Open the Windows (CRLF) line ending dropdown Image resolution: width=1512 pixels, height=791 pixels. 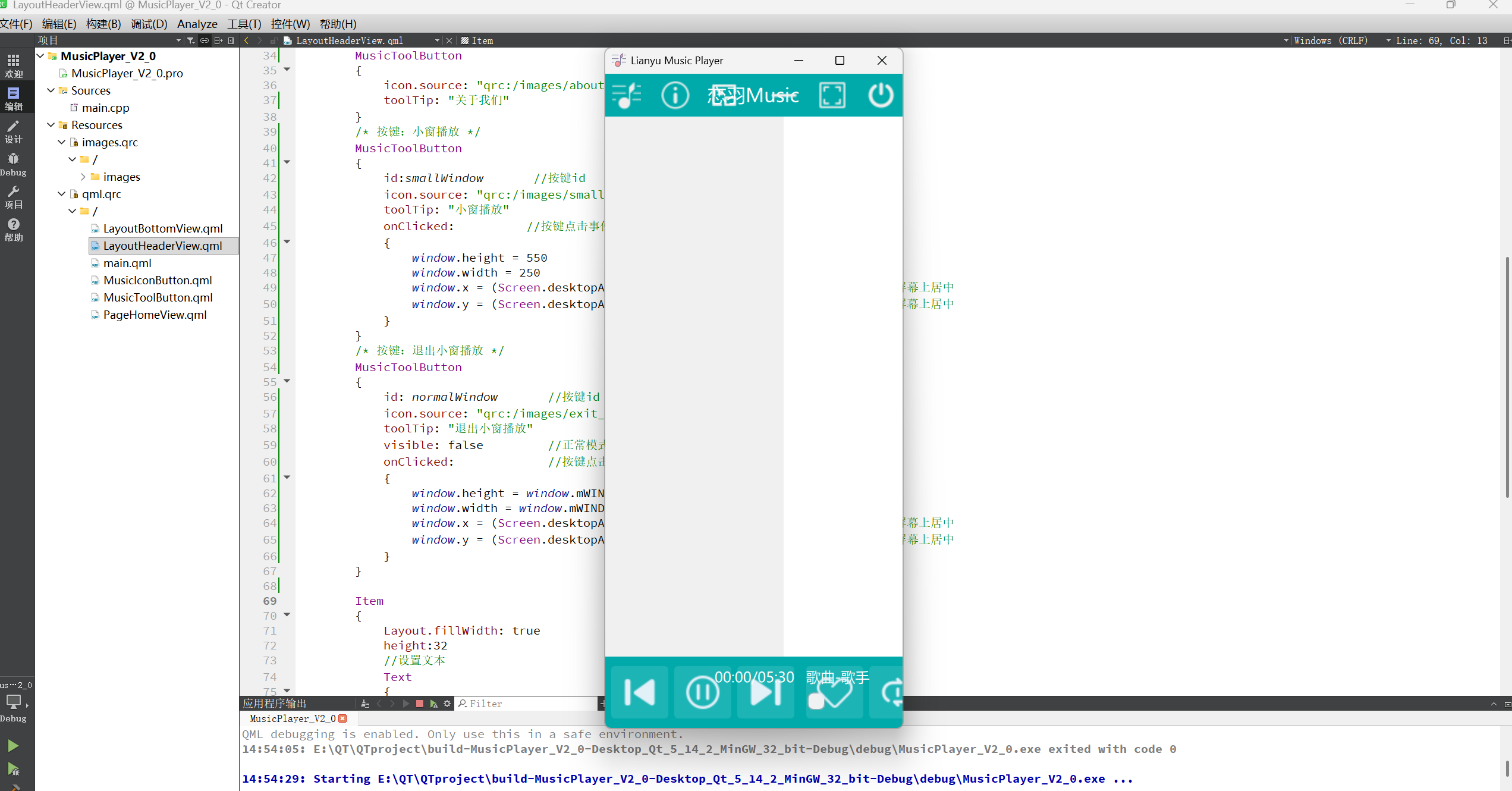click(1329, 40)
